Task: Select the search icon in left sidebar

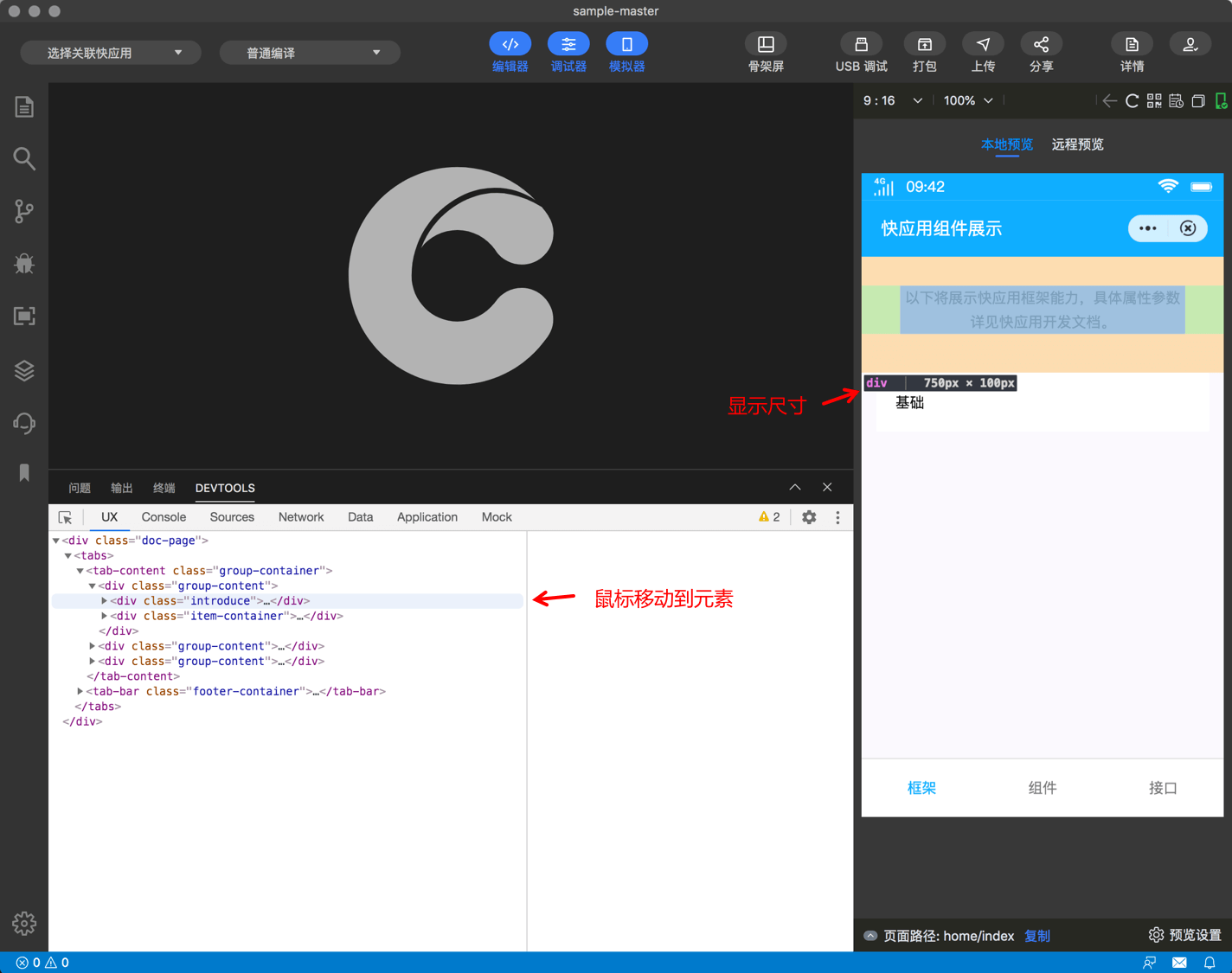Action: pyautogui.click(x=23, y=158)
